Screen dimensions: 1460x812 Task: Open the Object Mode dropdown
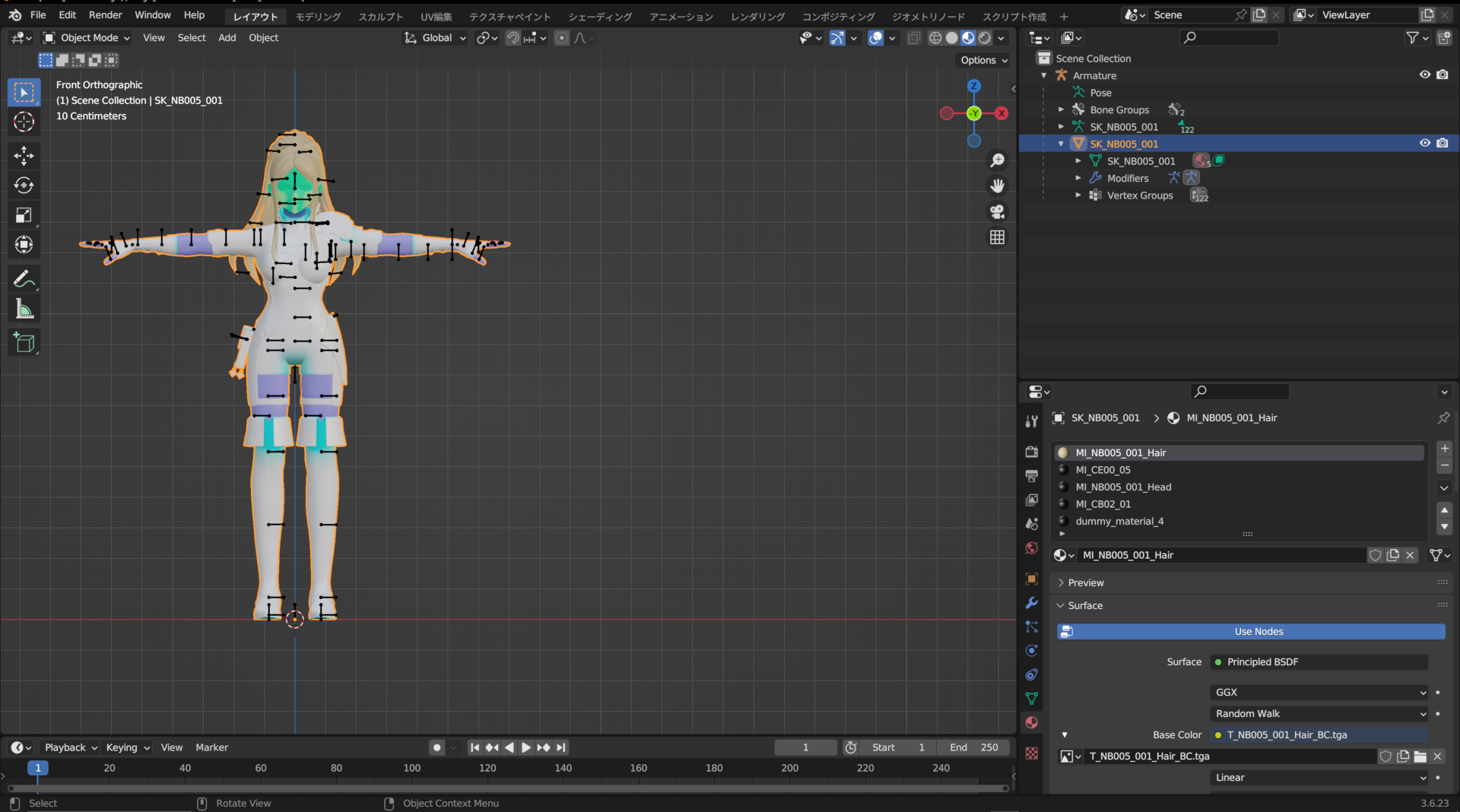coord(86,38)
